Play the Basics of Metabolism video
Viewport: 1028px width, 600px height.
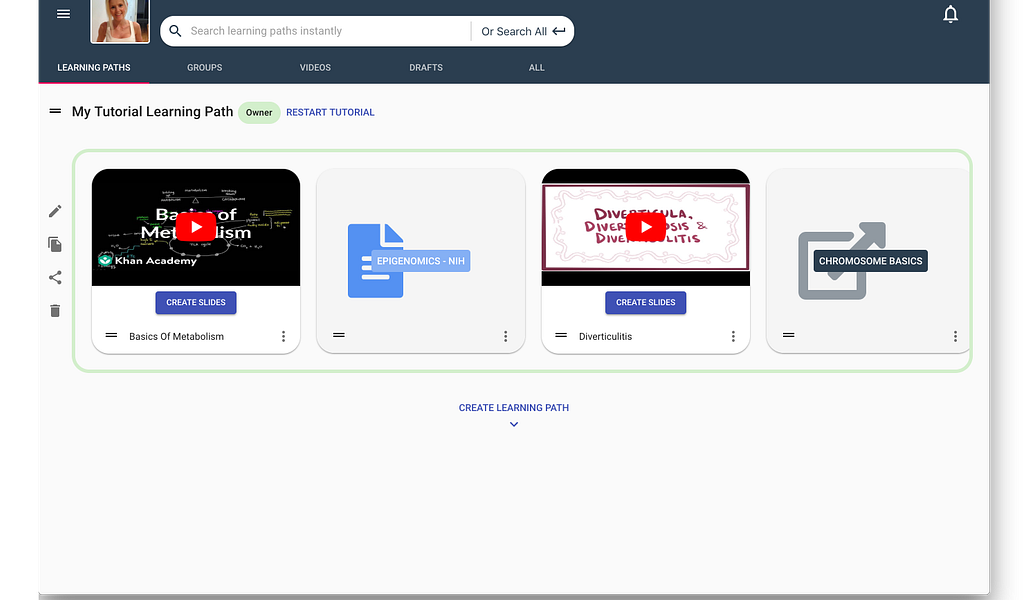coord(195,227)
